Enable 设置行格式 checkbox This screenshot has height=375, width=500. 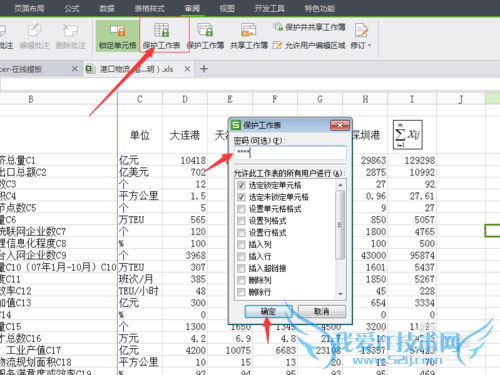(x=241, y=233)
